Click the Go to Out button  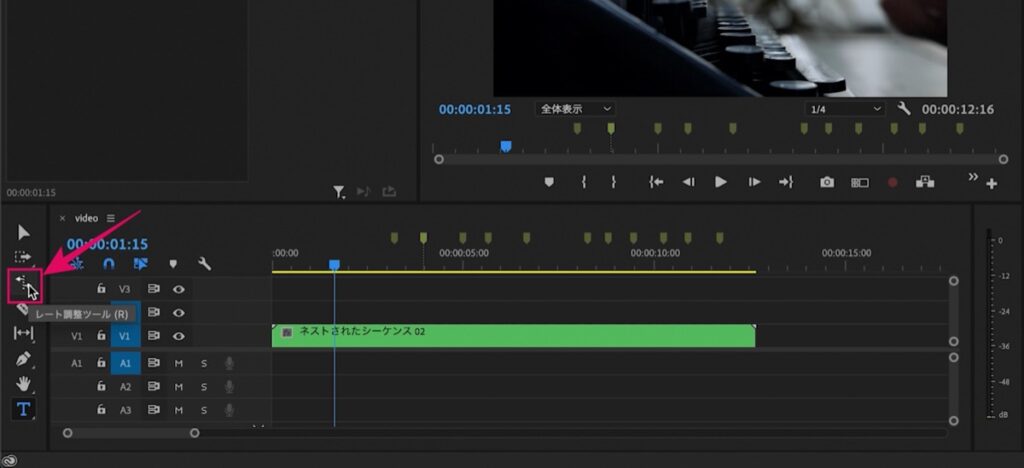click(x=786, y=183)
